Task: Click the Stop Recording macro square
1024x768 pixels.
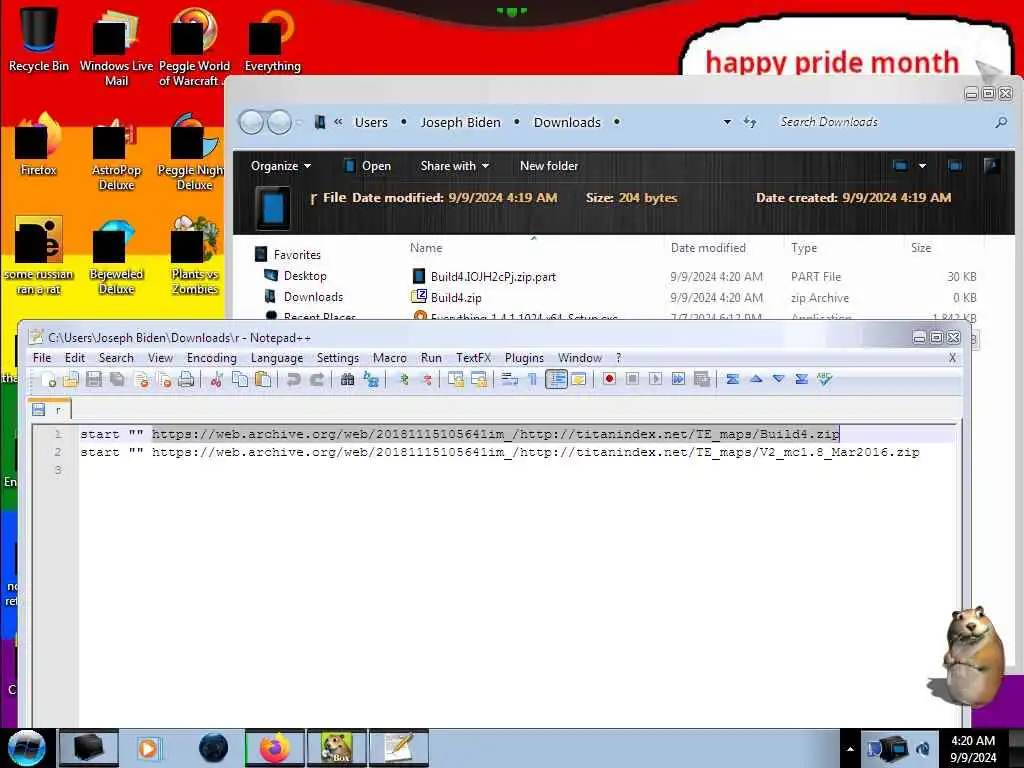Action: (632, 379)
